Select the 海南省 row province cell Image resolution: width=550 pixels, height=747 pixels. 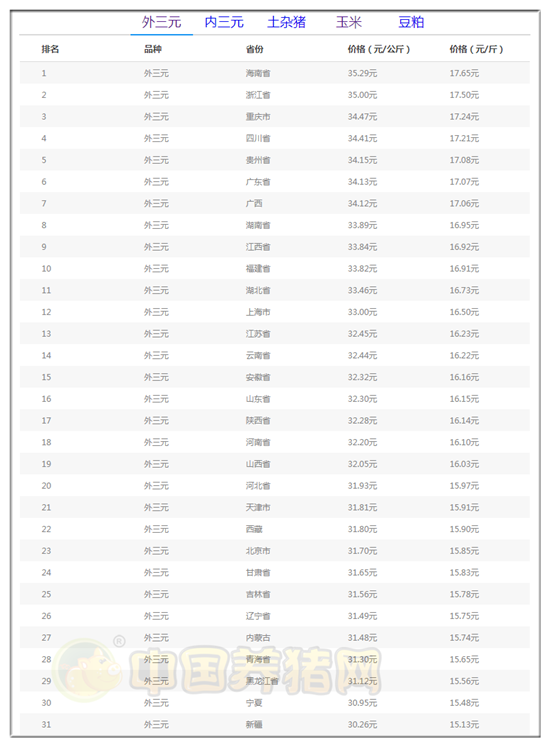pyautogui.click(x=258, y=73)
